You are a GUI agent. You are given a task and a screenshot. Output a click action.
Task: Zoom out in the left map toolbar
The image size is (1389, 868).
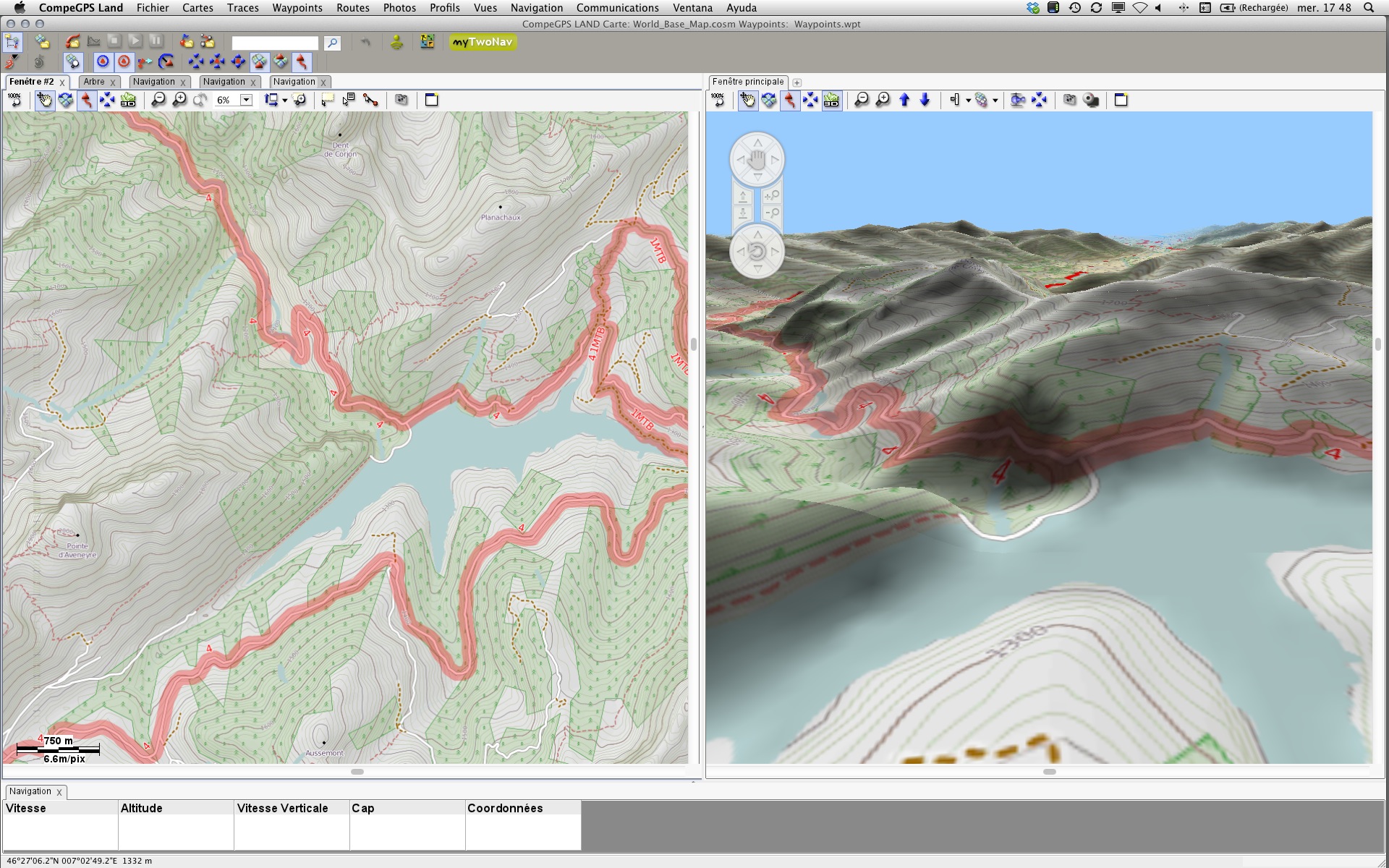pyautogui.click(x=158, y=100)
